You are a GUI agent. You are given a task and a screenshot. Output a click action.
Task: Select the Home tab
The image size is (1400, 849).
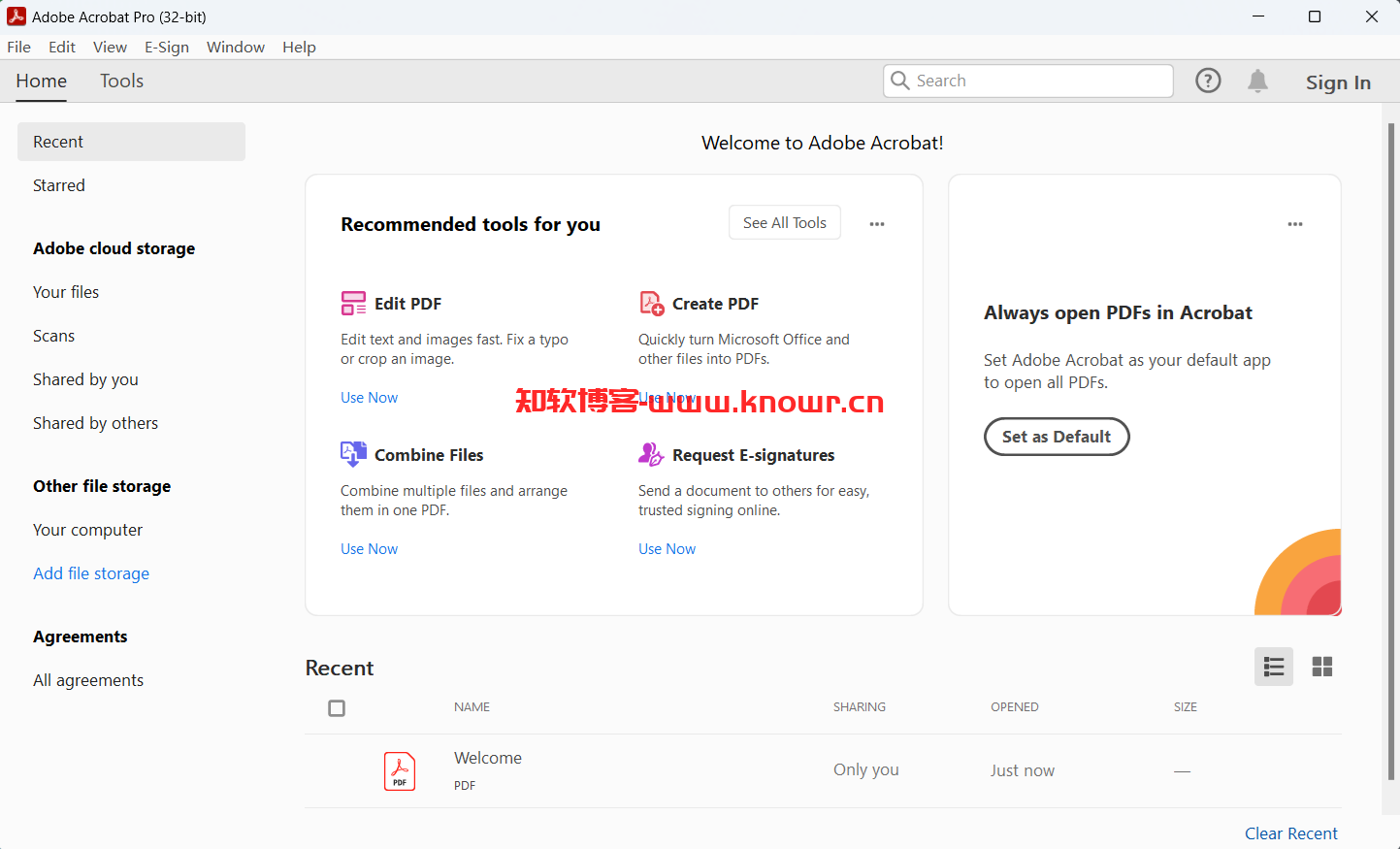pyautogui.click(x=42, y=81)
